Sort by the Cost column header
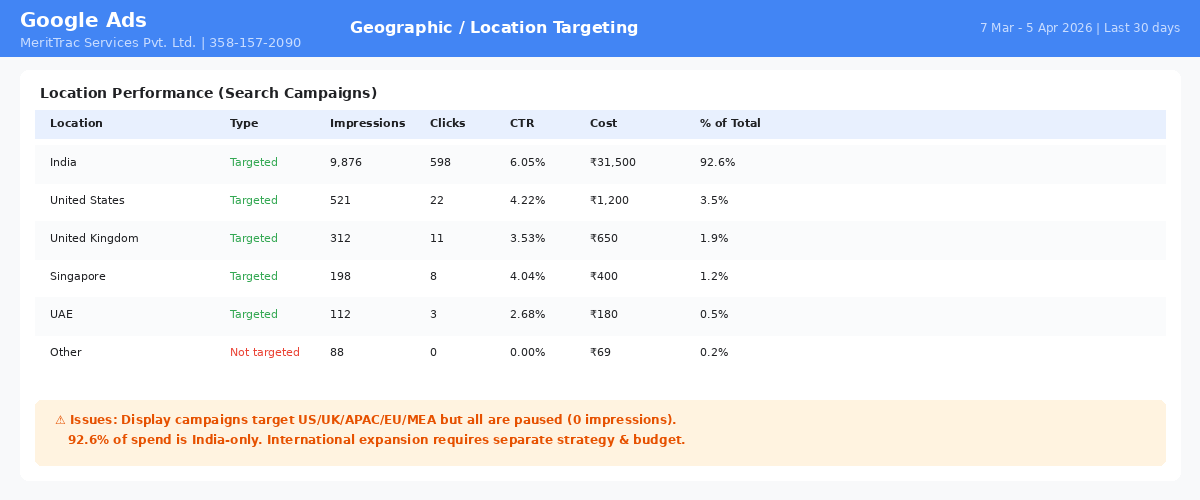 (x=603, y=124)
